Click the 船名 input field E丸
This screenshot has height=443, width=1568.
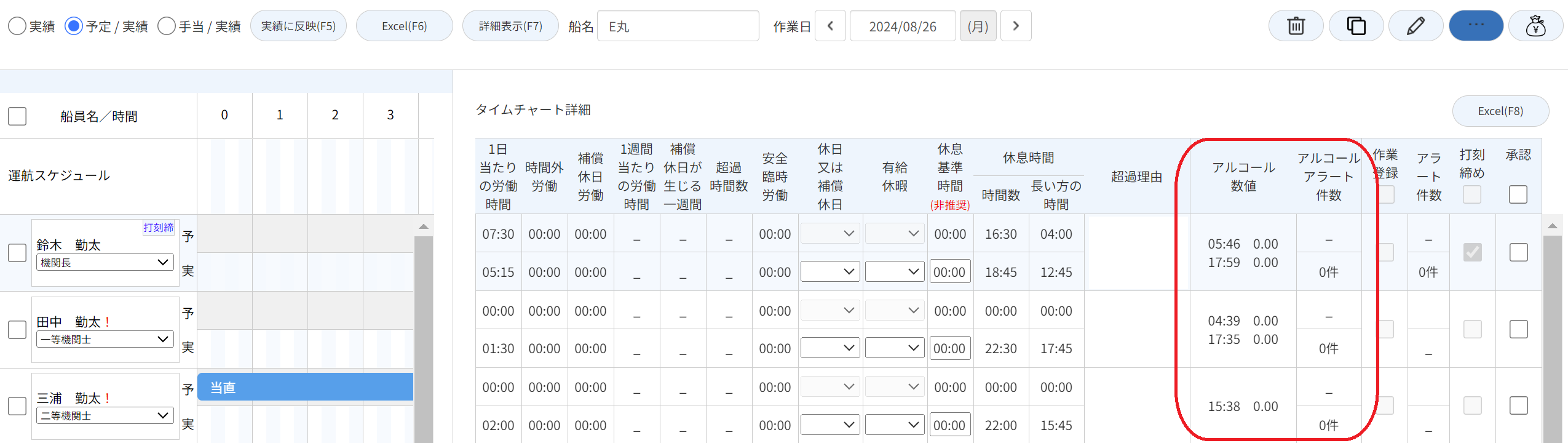(678, 26)
